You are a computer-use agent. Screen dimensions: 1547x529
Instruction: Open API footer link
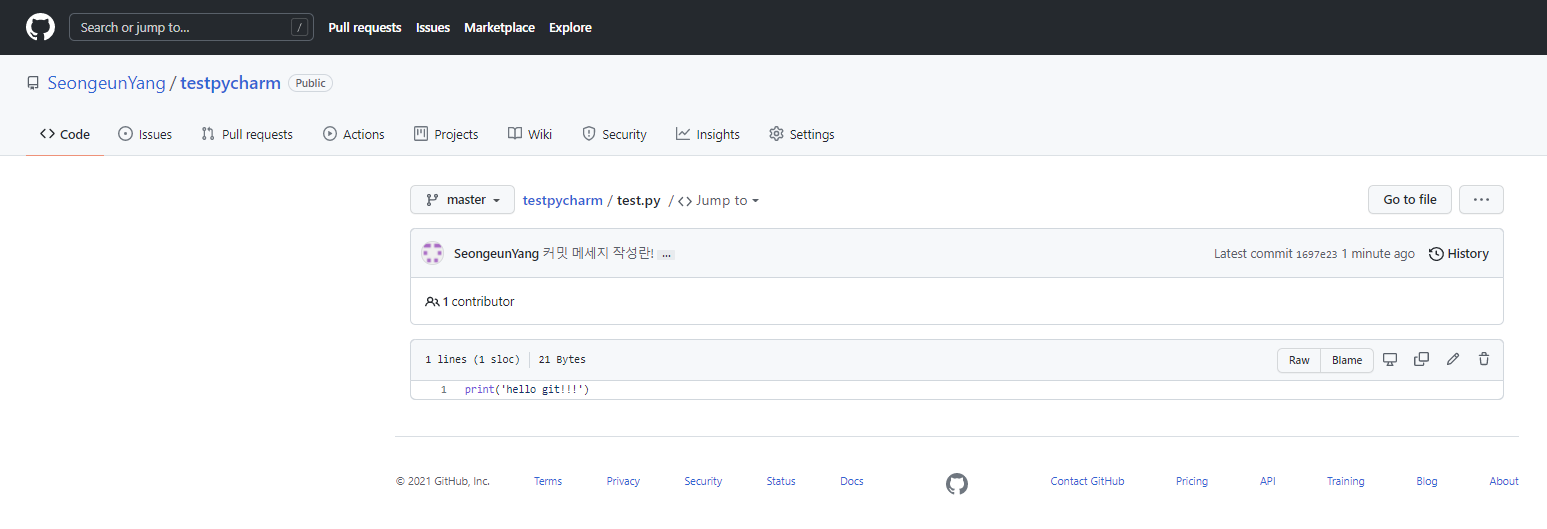pos(1268,481)
